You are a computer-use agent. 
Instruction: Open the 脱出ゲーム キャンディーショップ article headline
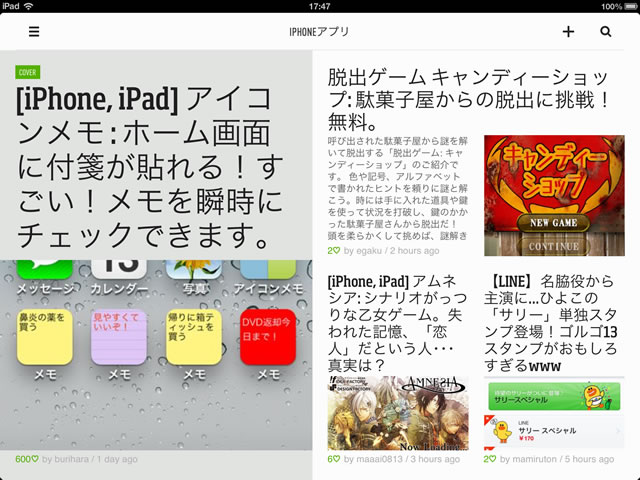coord(469,99)
